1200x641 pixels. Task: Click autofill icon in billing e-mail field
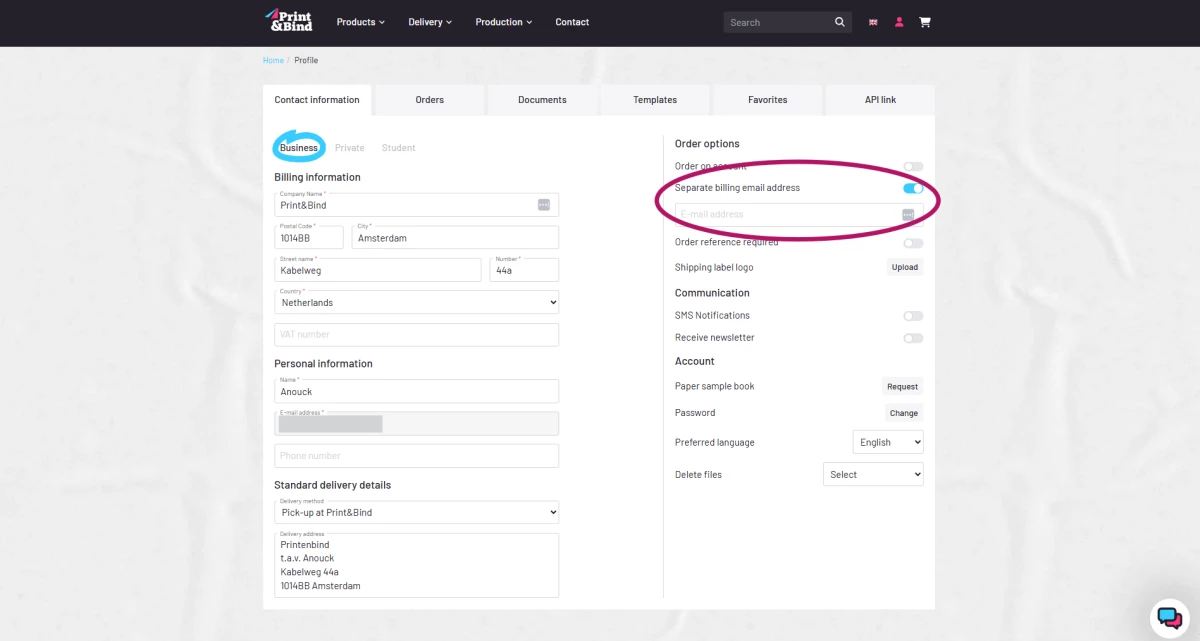coord(908,215)
